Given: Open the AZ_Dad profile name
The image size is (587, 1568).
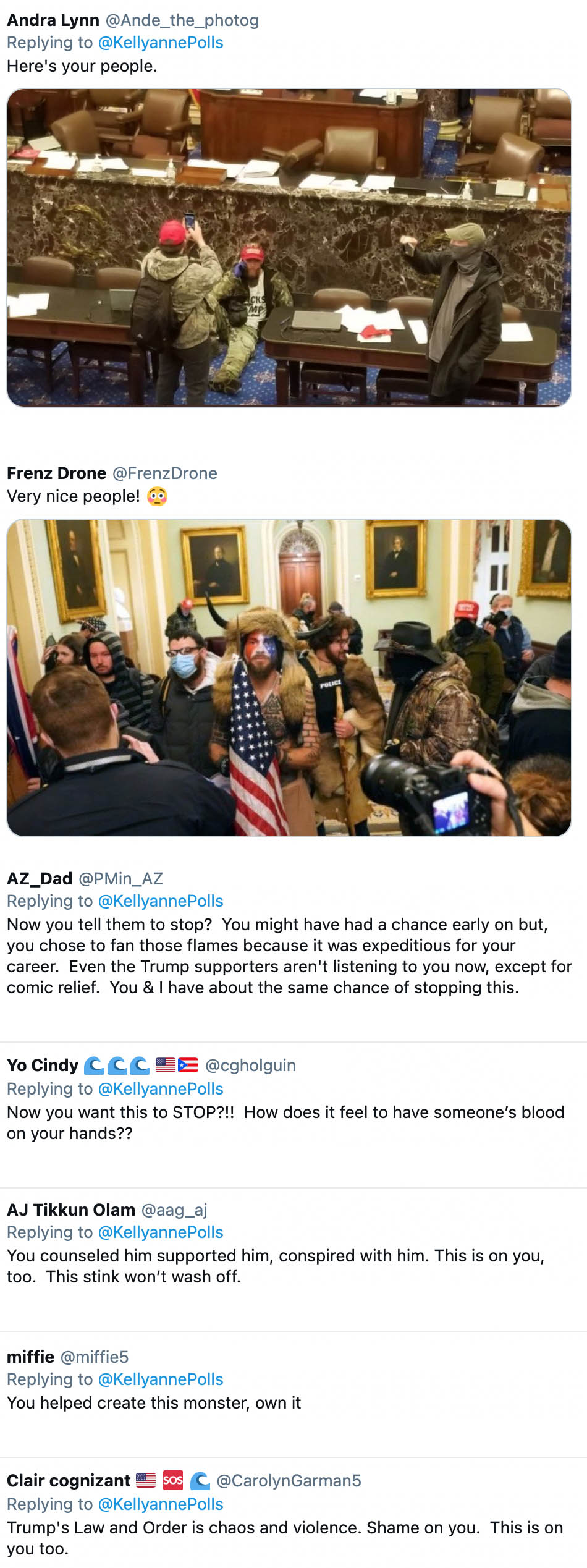Looking at the screenshot, I should (40, 879).
